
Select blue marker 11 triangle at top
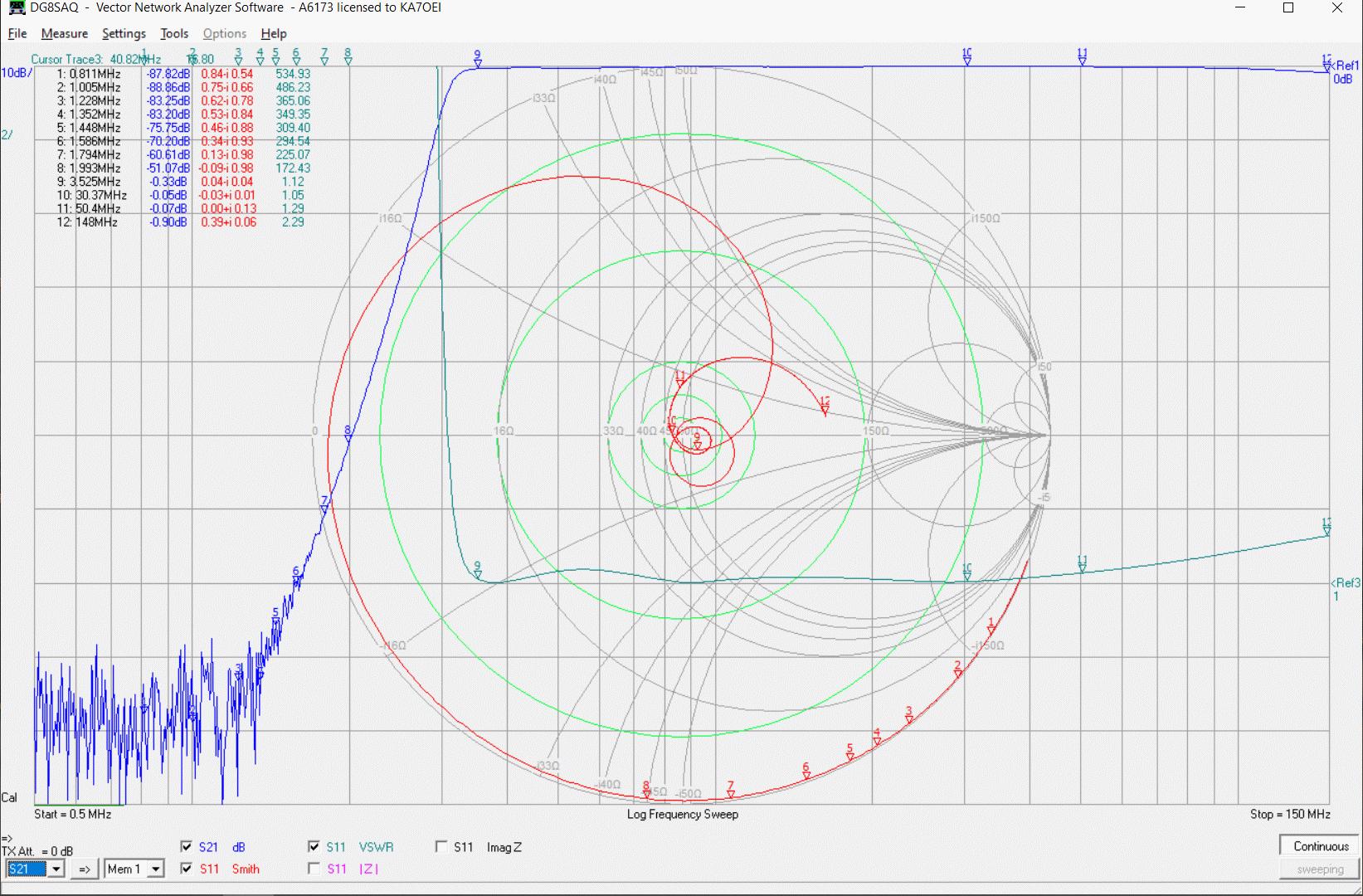point(1082,57)
